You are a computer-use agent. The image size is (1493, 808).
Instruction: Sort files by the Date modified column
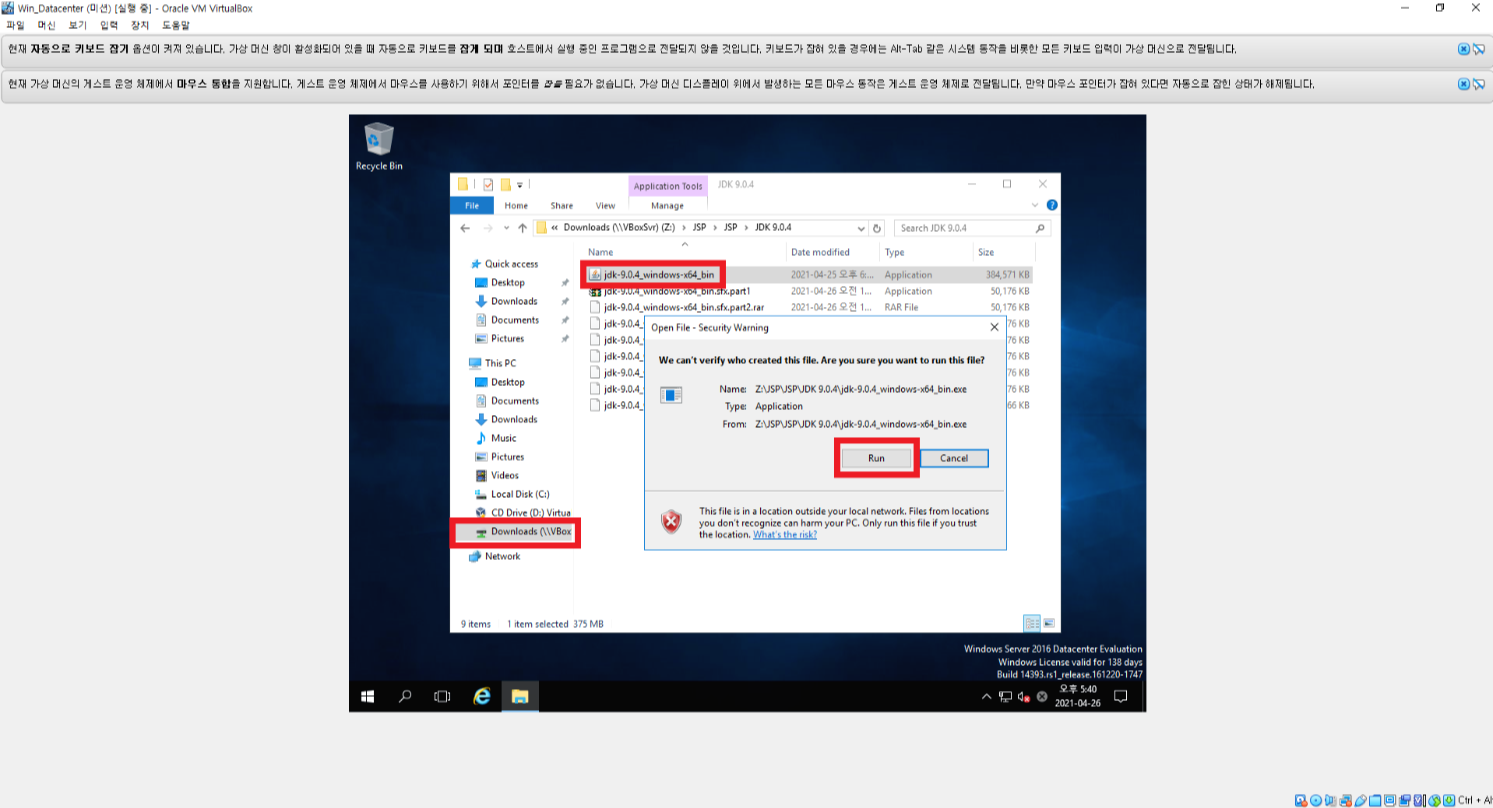820,252
